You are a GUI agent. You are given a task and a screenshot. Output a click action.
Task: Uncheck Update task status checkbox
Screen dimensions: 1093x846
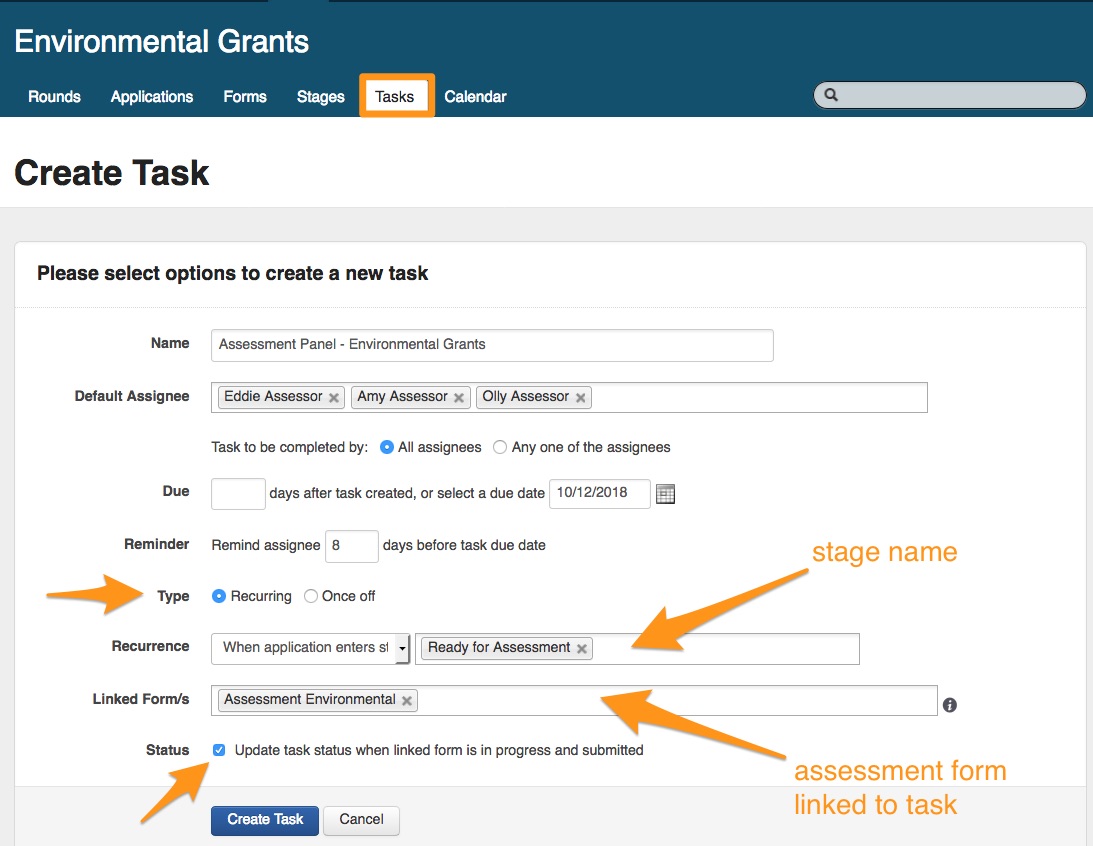coord(220,750)
